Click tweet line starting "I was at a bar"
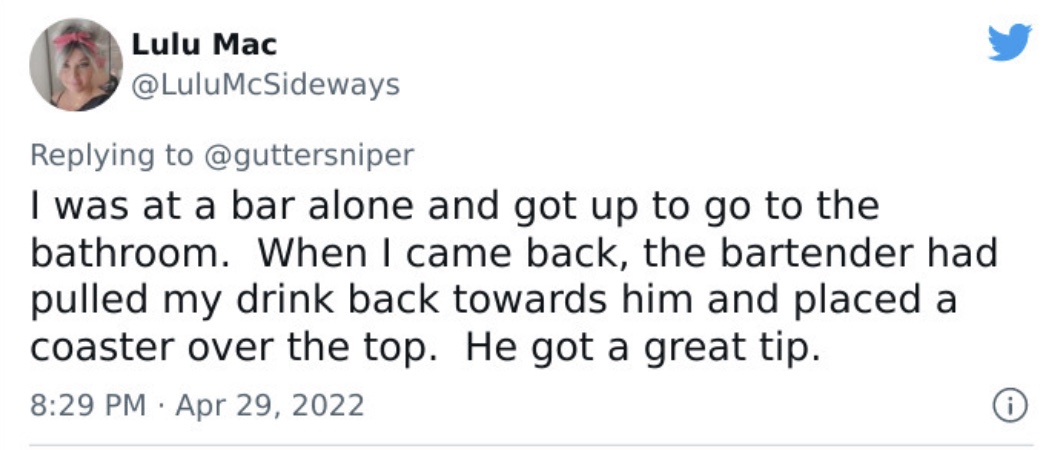Image resolution: width=1056 pixels, height=450 pixels. coord(455,207)
